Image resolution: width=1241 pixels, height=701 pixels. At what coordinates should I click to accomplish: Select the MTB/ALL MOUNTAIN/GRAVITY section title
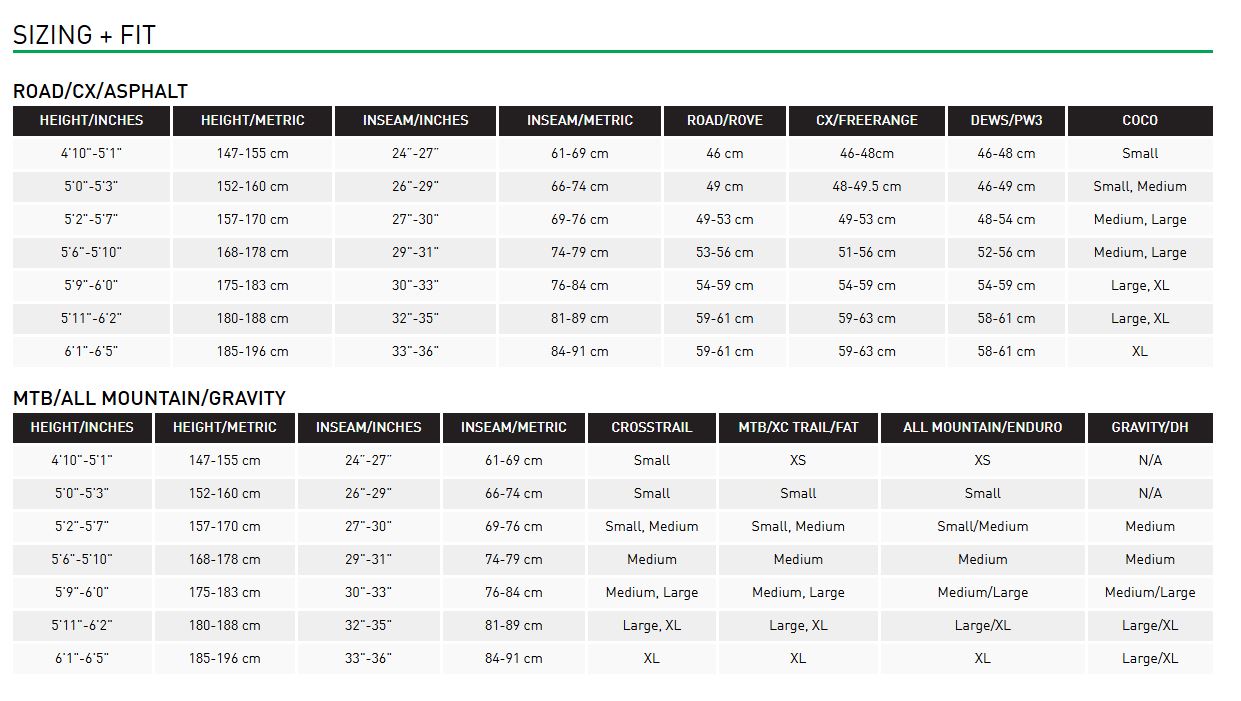(x=149, y=398)
